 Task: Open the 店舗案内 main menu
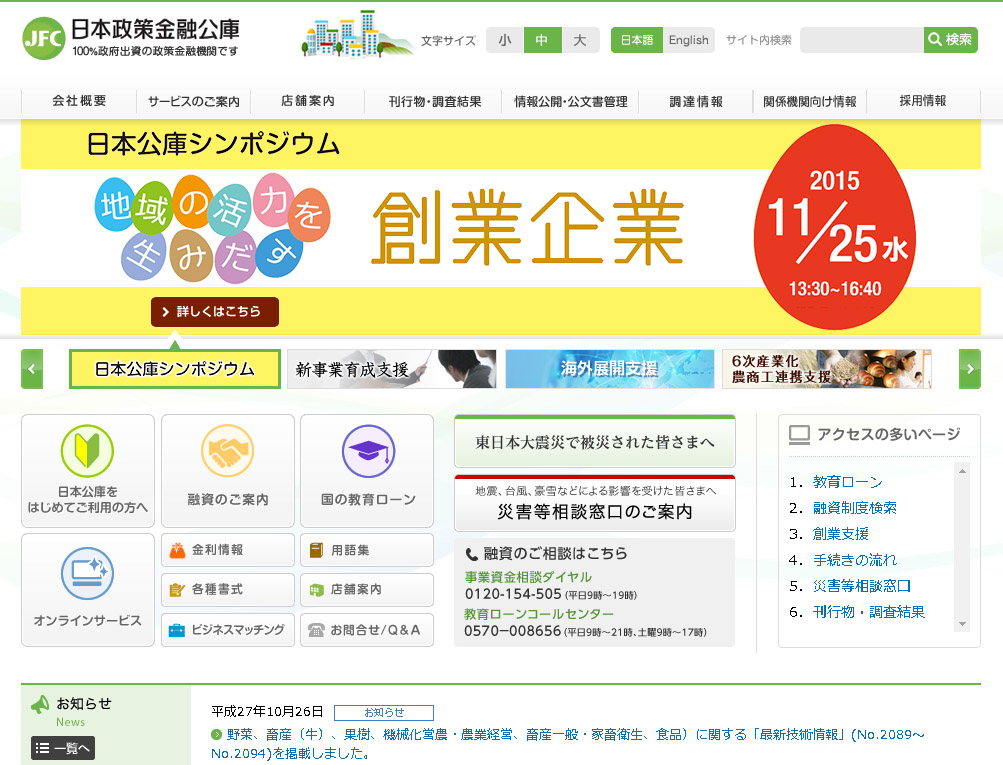click(308, 101)
